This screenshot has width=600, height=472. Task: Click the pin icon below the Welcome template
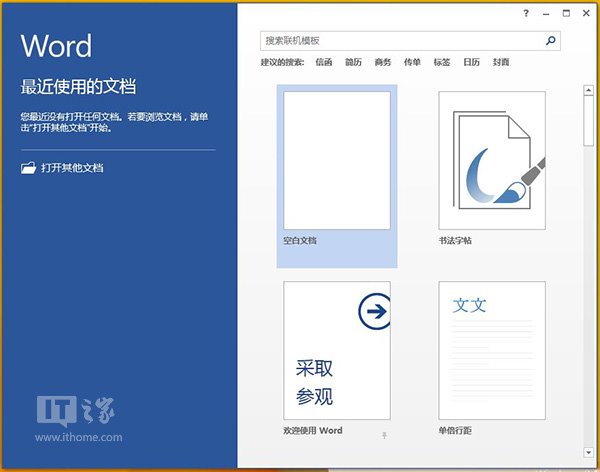[384, 435]
